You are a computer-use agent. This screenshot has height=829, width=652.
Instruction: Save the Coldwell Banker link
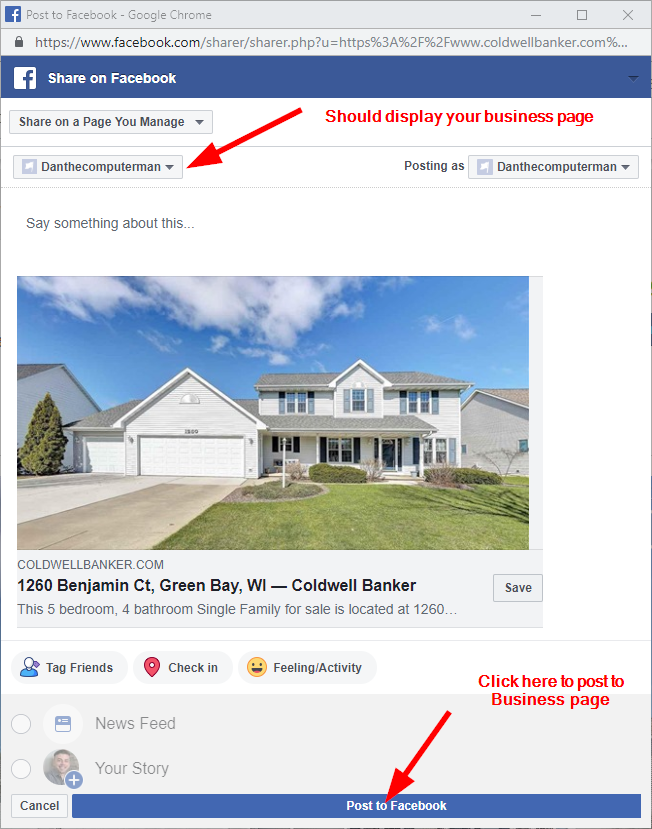518,588
